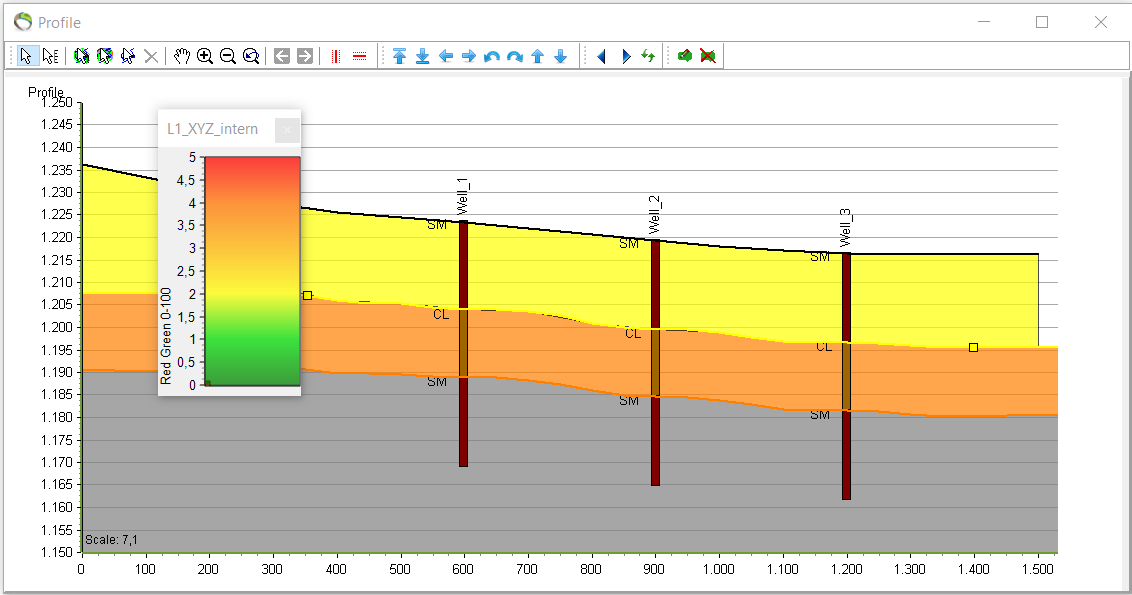
Task: Click the gray X delete icon
Action: click(x=151, y=56)
